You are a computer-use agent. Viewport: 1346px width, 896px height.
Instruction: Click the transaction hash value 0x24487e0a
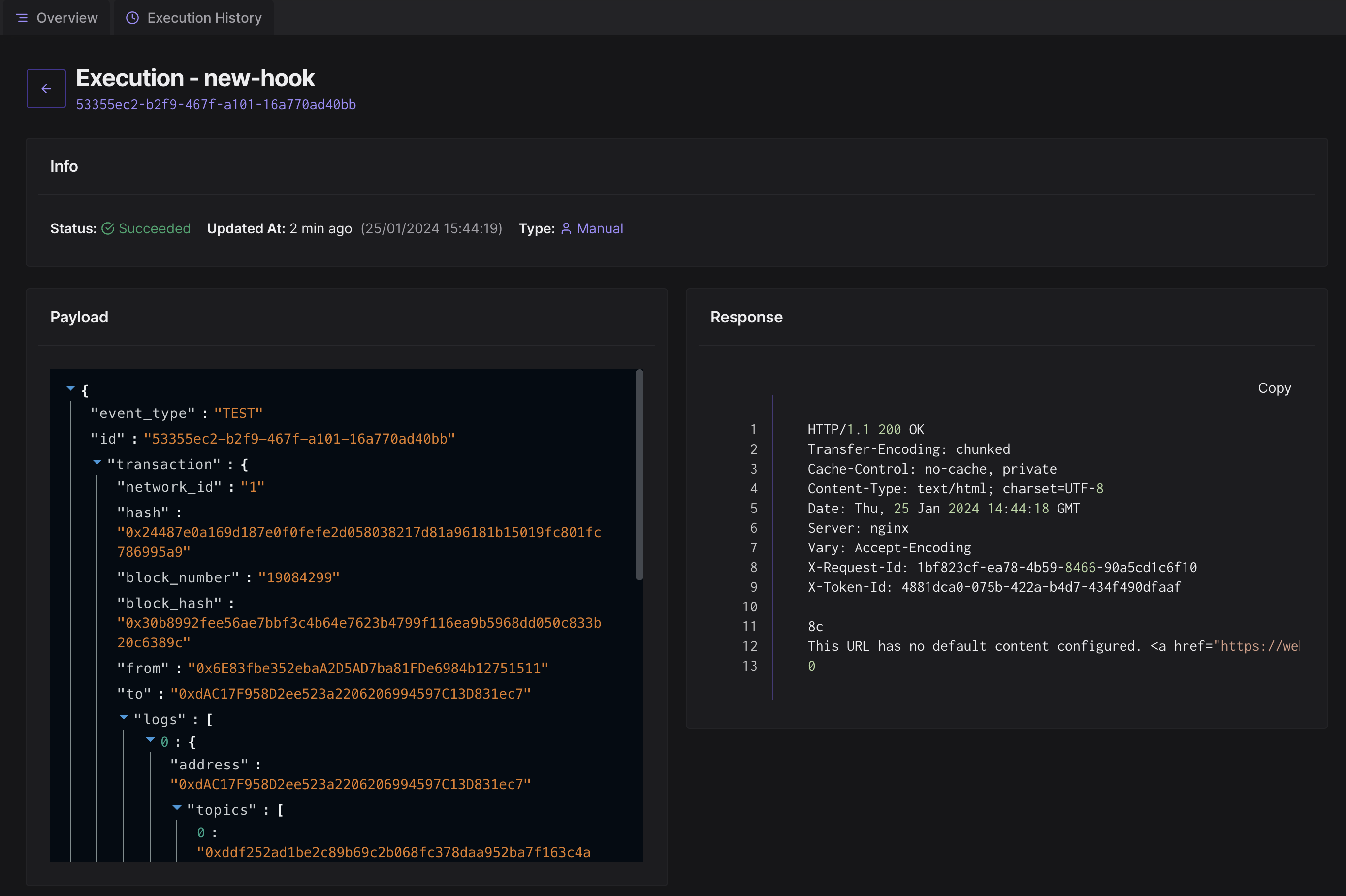coord(359,542)
